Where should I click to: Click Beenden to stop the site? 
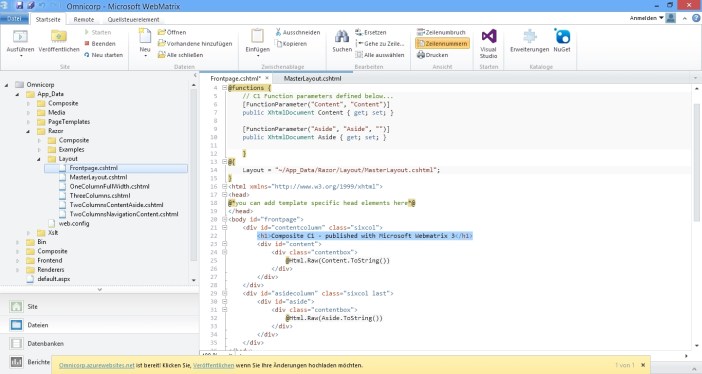(x=100, y=43)
